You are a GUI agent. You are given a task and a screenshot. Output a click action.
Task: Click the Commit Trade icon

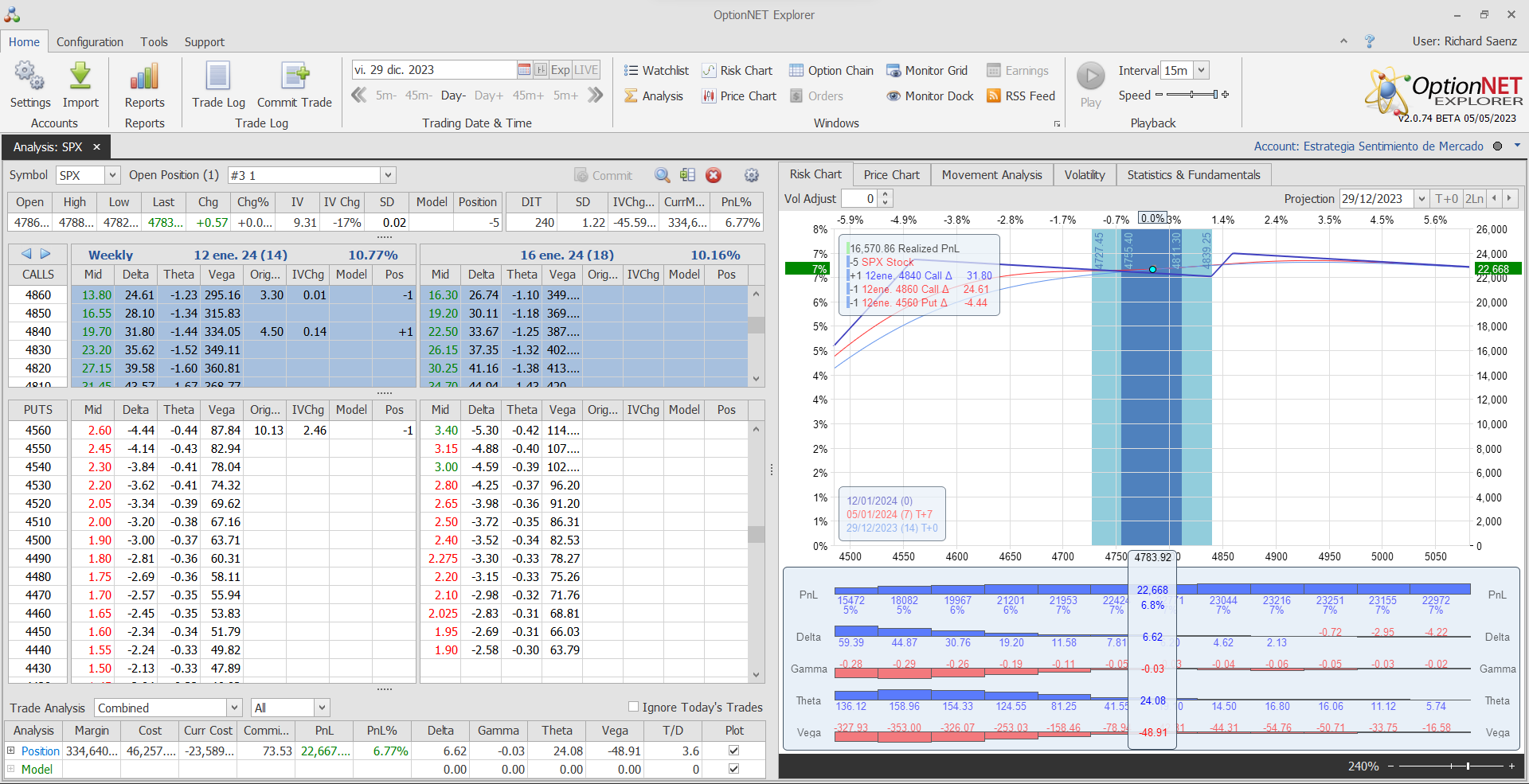tap(294, 84)
